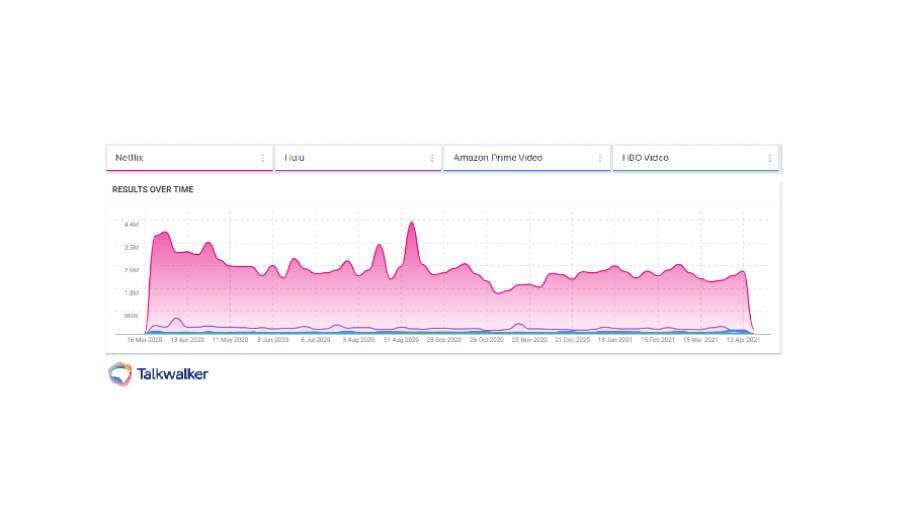Click the 'RESULTS OVER TIME' heading
Viewport: 920px width, 518px height.
pos(153,189)
